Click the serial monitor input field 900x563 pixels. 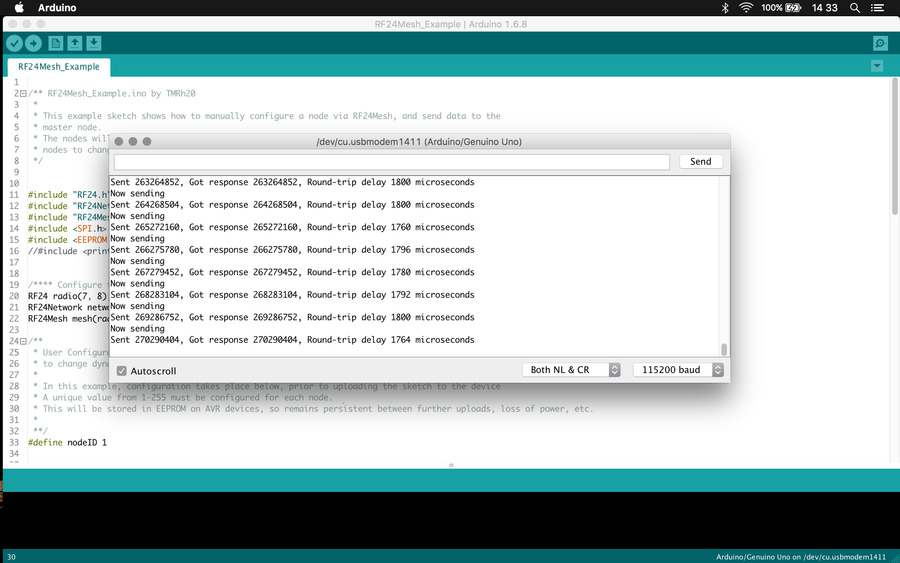[391, 162]
